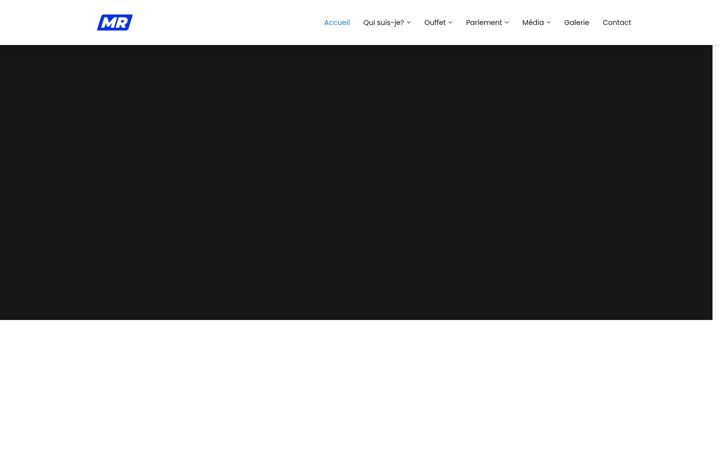Expand the Média dropdown chevron
The height and width of the screenshot is (450, 720).
point(549,22)
